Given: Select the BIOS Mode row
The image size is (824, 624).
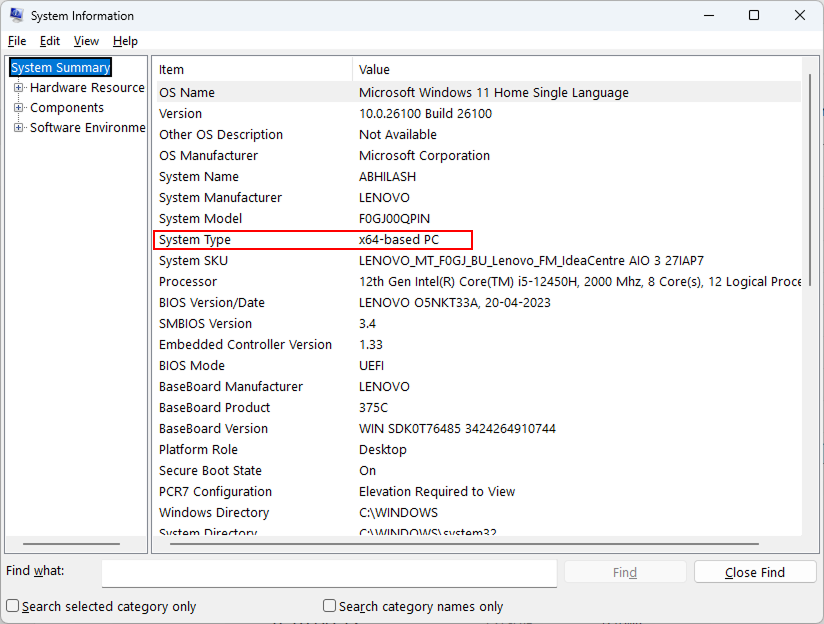Looking at the screenshot, I should pos(478,366).
